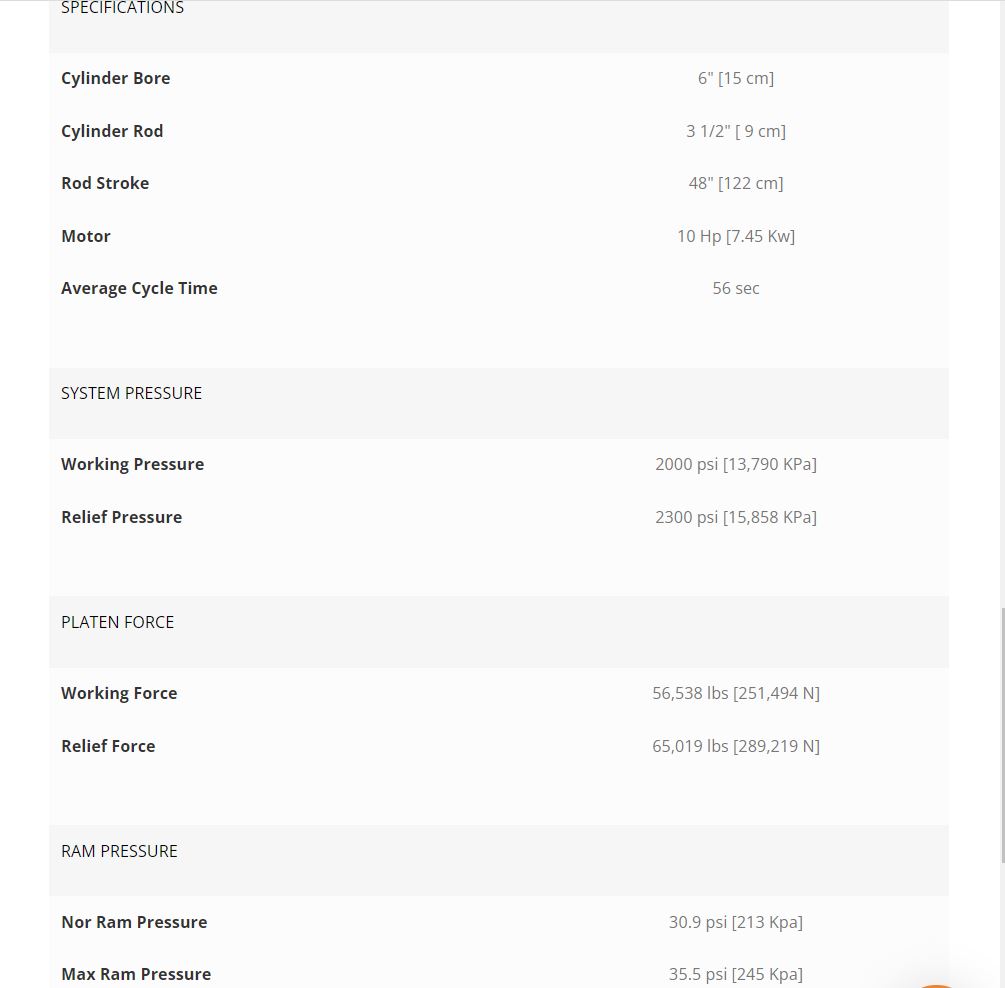Viewport: 1005px width, 988px height.
Task: Select the Cylinder Rod row label
Action: pyautogui.click(x=112, y=131)
